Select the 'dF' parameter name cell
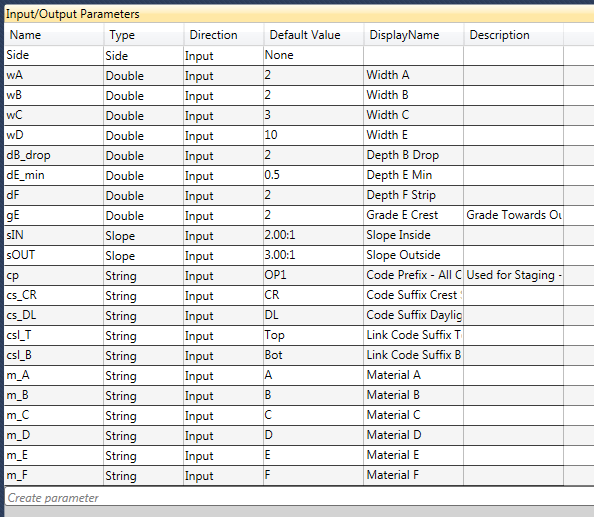Screen dimensions: 594x517 click(x=54, y=196)
